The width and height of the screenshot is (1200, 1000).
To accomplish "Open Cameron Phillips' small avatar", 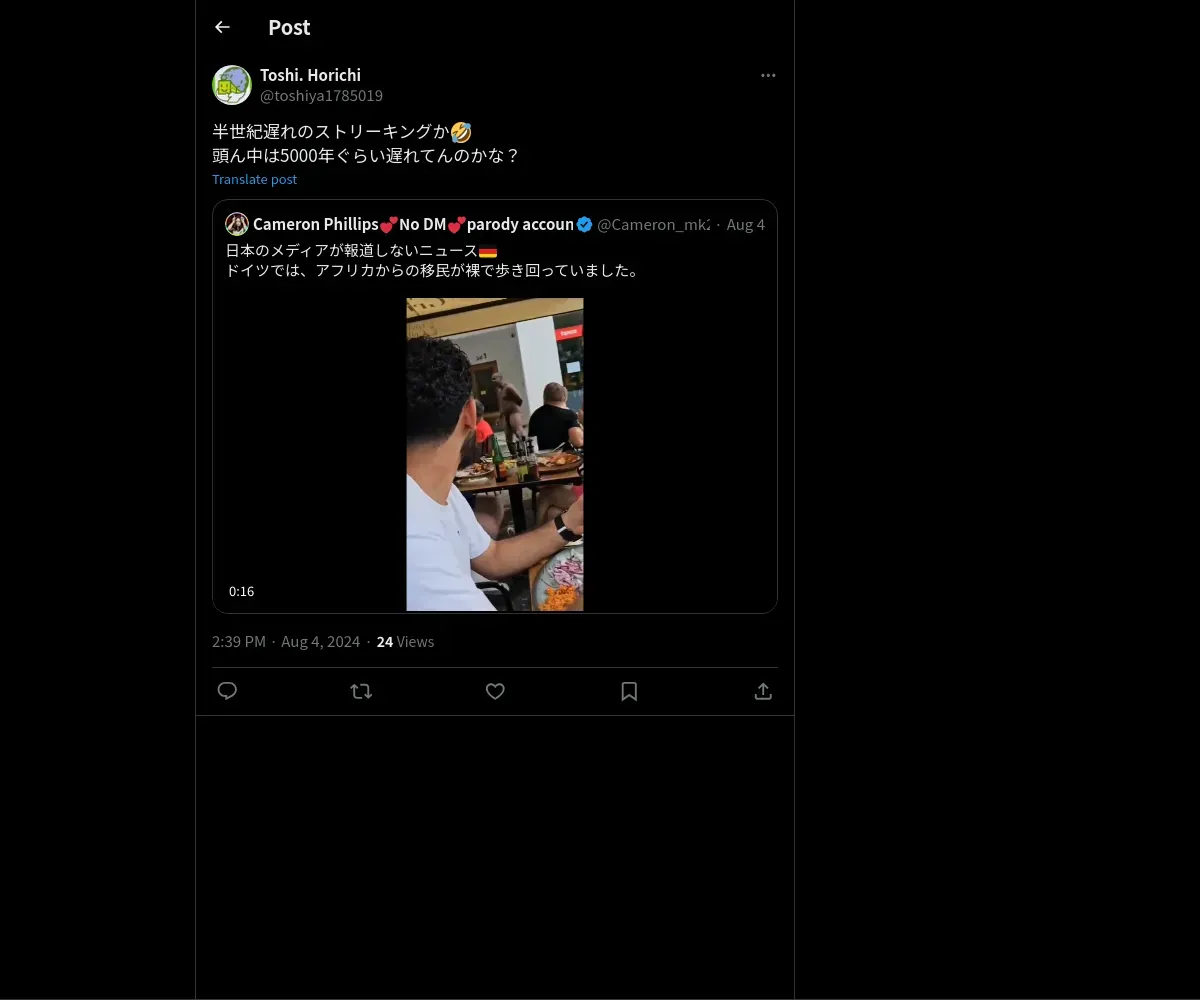I will click(x=237, y=224).
